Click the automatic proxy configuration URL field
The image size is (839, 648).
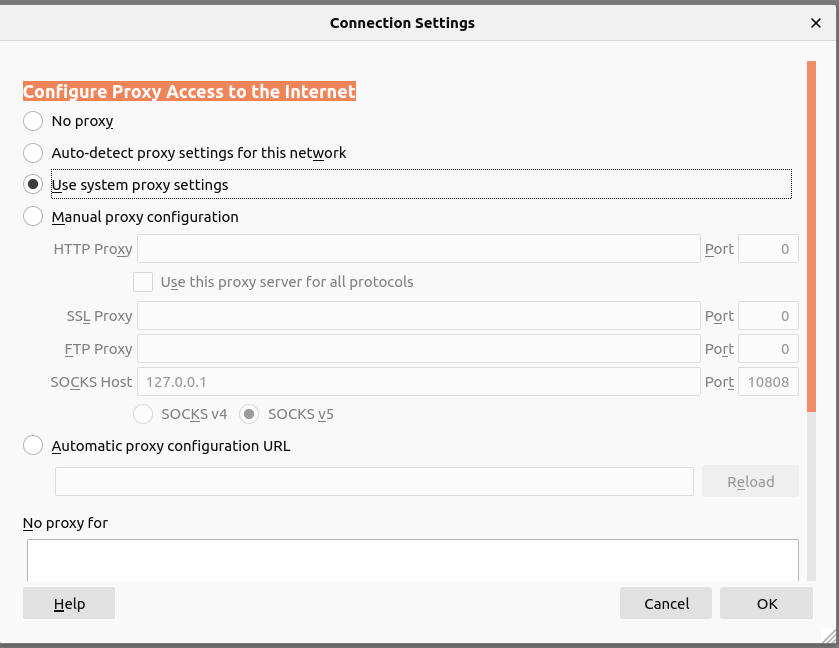coord(374,481)
